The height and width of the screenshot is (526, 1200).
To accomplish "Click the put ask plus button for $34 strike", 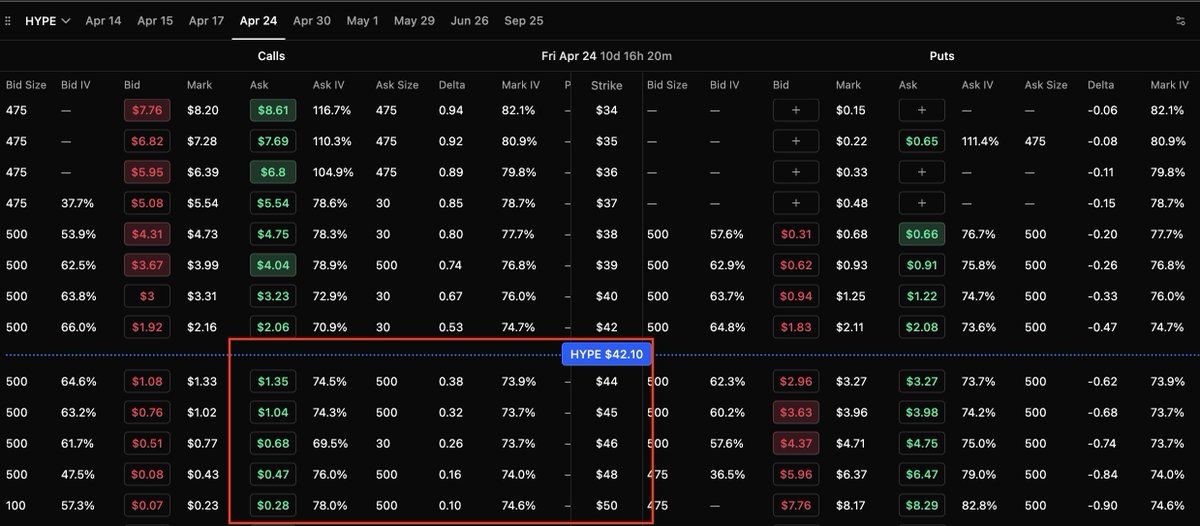I will click(x=922, y=110).
